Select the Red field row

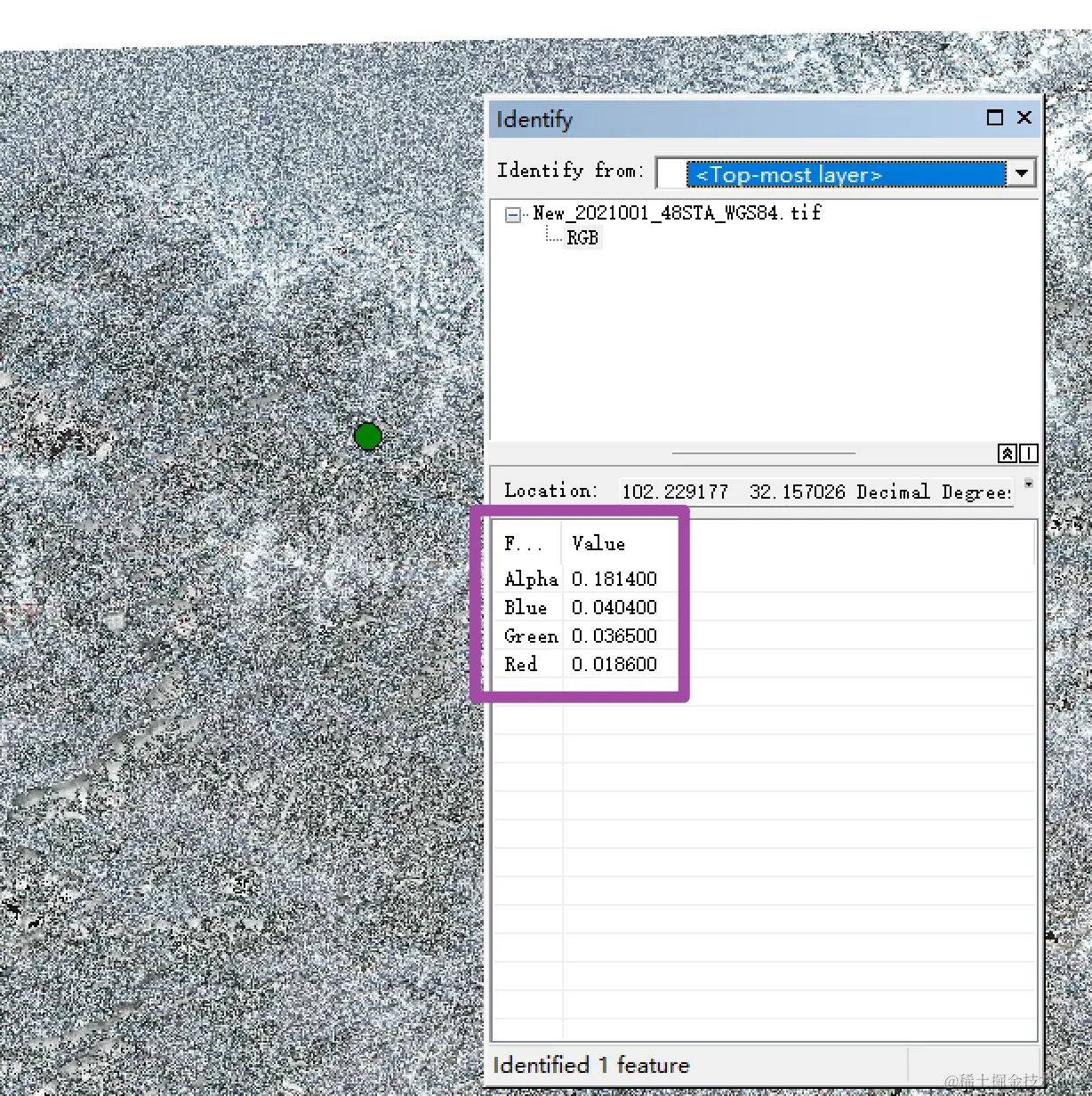[x=521, y=664]
